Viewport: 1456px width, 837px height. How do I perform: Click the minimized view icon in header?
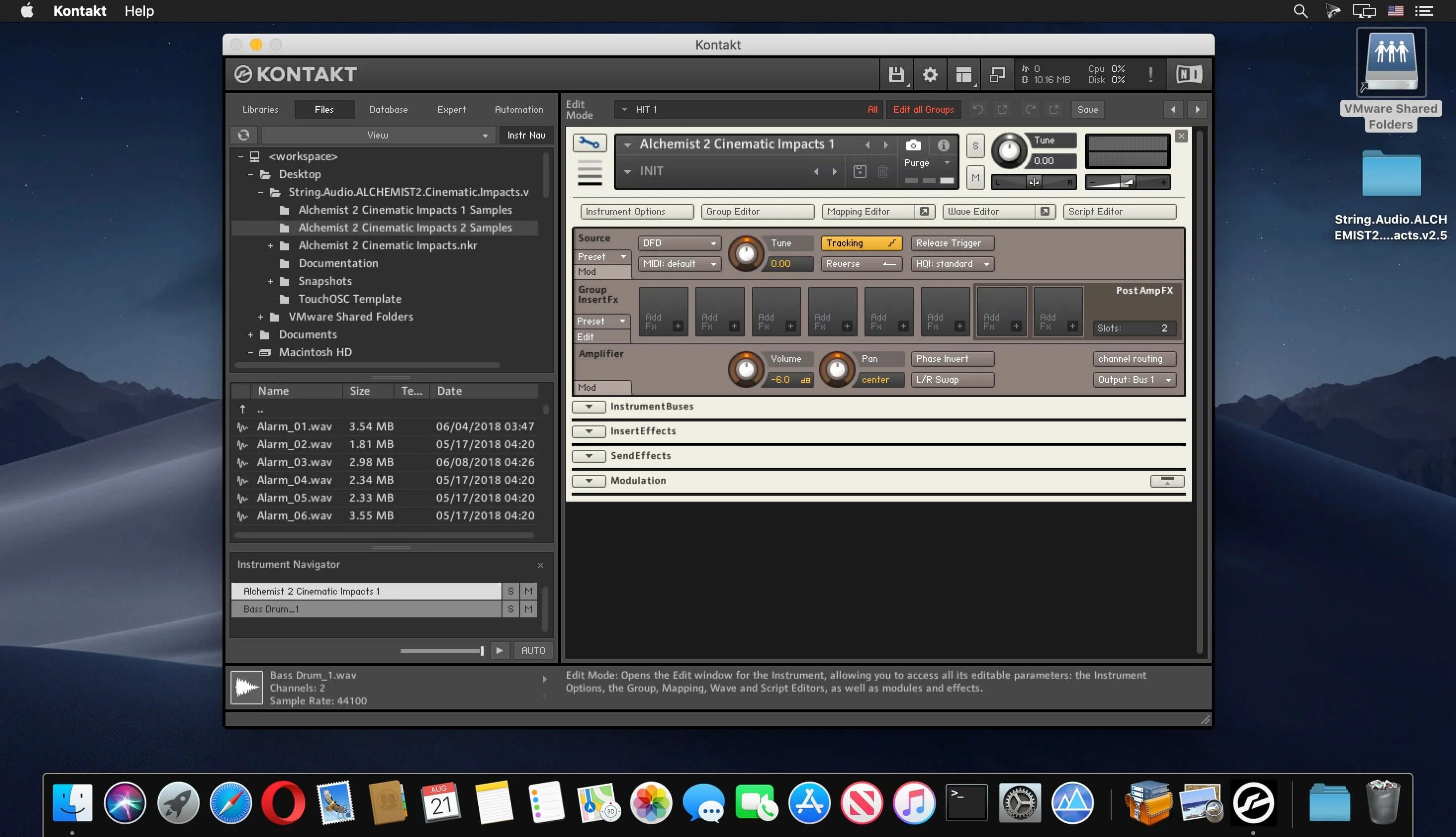pyautogui.click(x=997, y=75)
